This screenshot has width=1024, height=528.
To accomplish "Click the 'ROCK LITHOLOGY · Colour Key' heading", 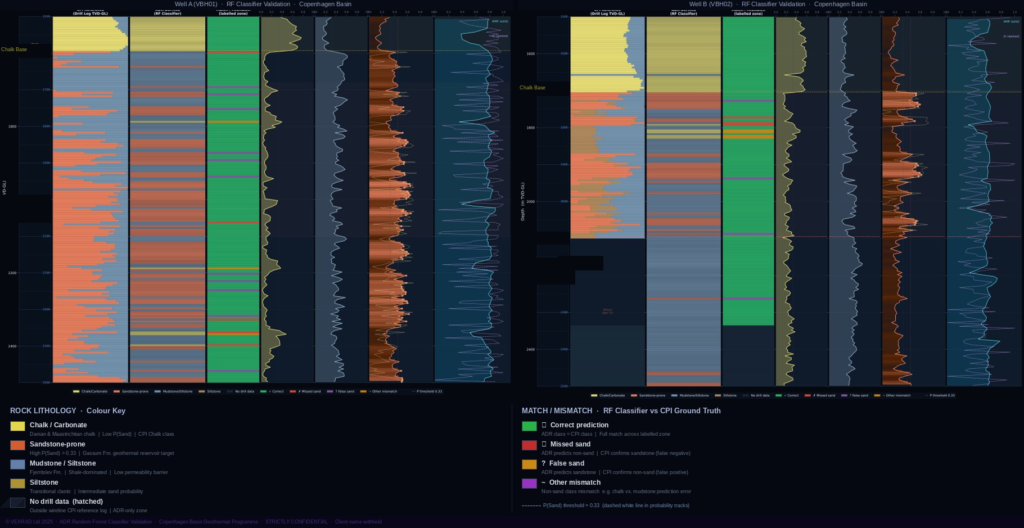I will (68, 411).
